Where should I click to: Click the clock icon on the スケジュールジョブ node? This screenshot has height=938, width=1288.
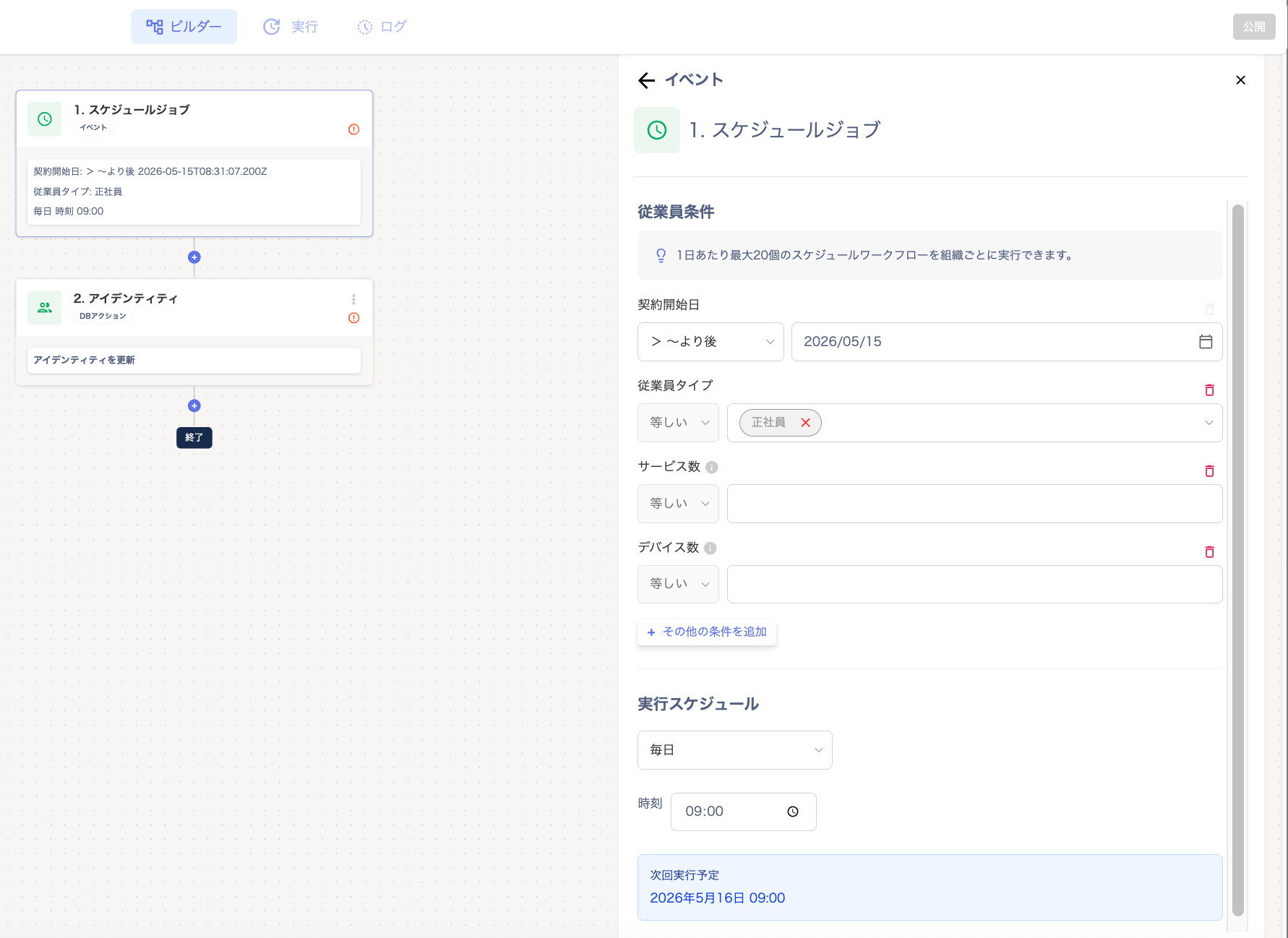(x=45, y=119)
